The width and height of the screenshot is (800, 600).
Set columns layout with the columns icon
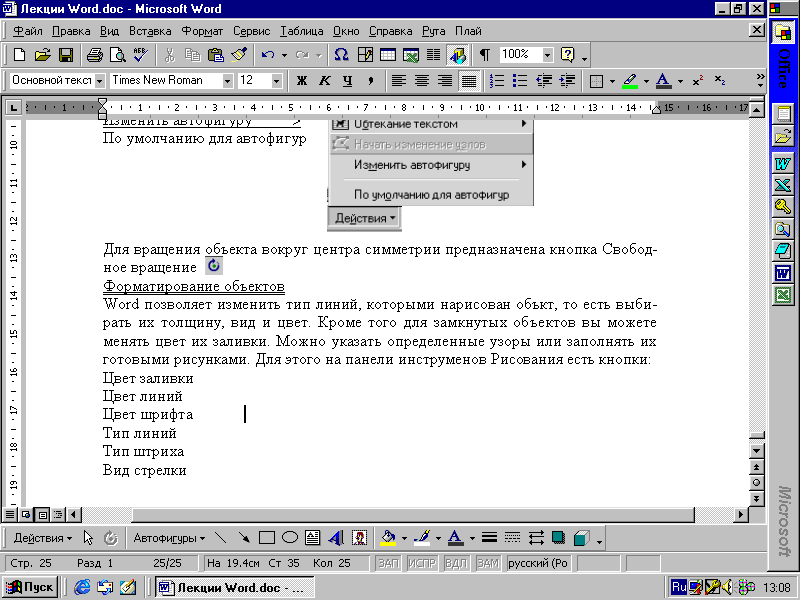click(434, 55)
